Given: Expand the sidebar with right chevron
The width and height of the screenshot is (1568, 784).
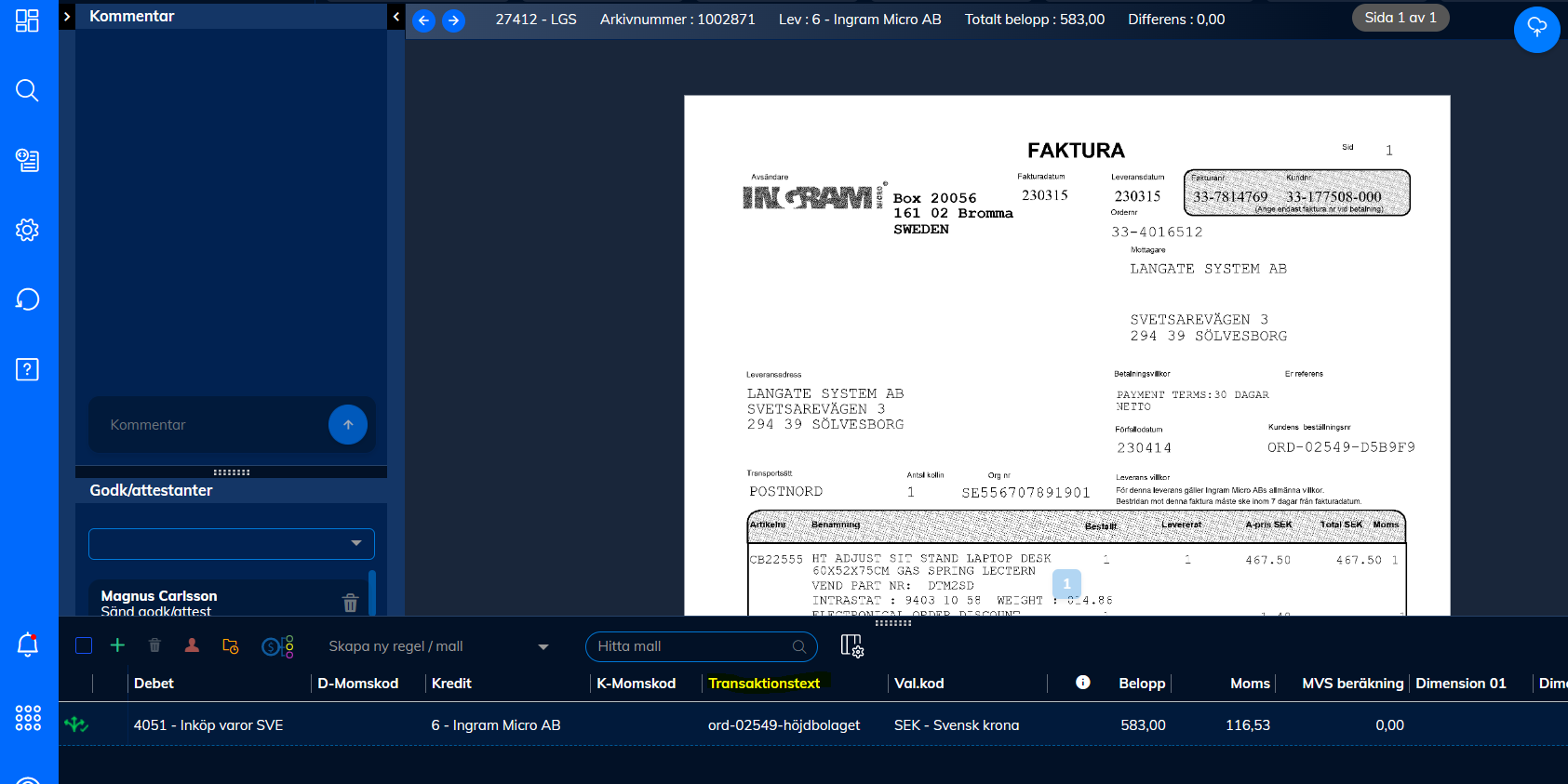Looking at the screenshot, I should [67, 17].
